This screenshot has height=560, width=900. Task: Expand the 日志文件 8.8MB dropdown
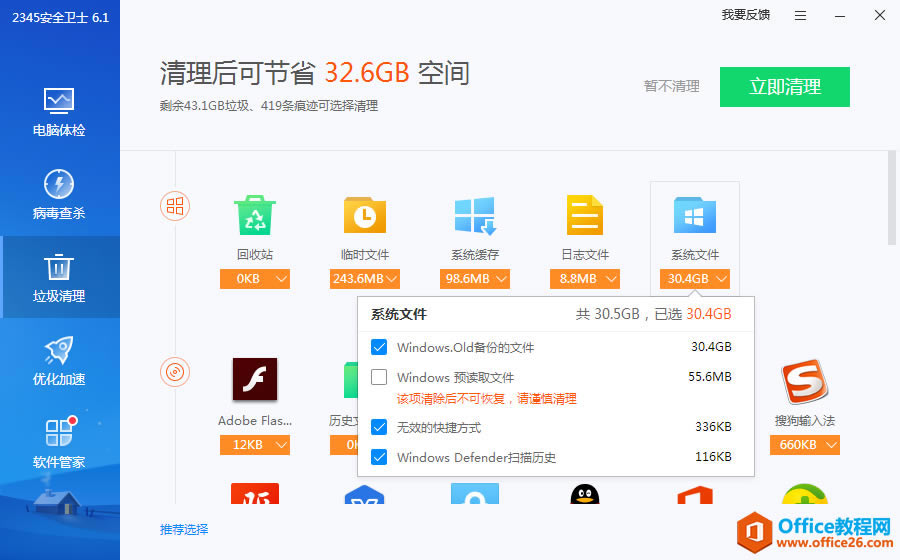pos(585,279)
